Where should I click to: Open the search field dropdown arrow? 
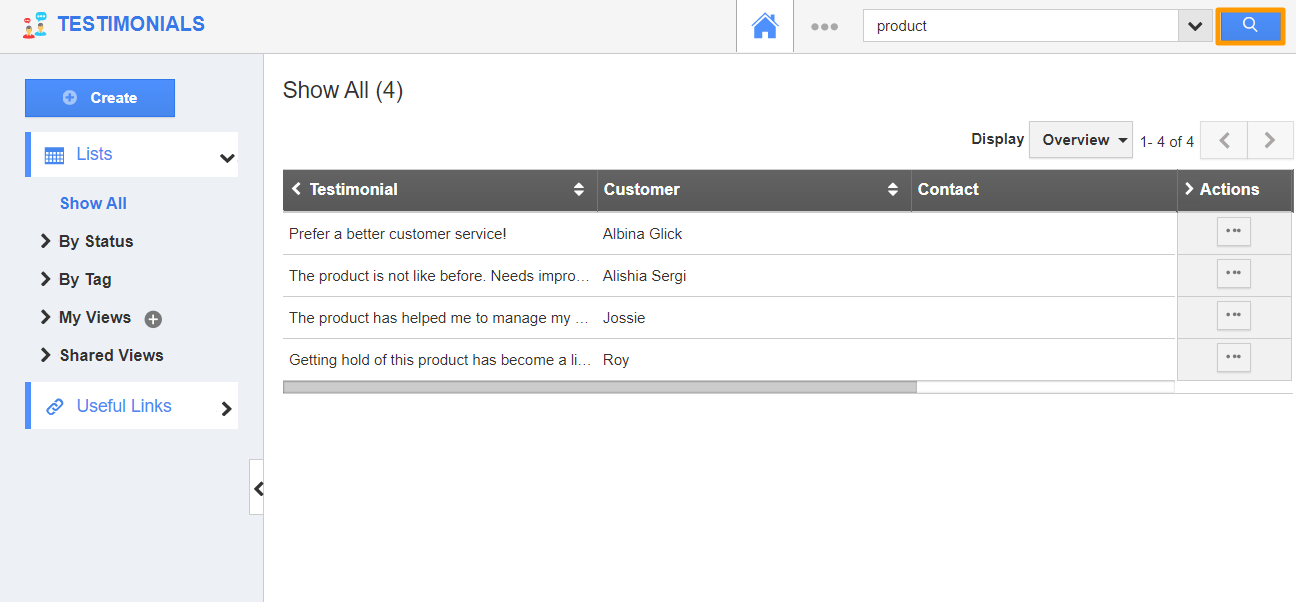click(1195, 26)
